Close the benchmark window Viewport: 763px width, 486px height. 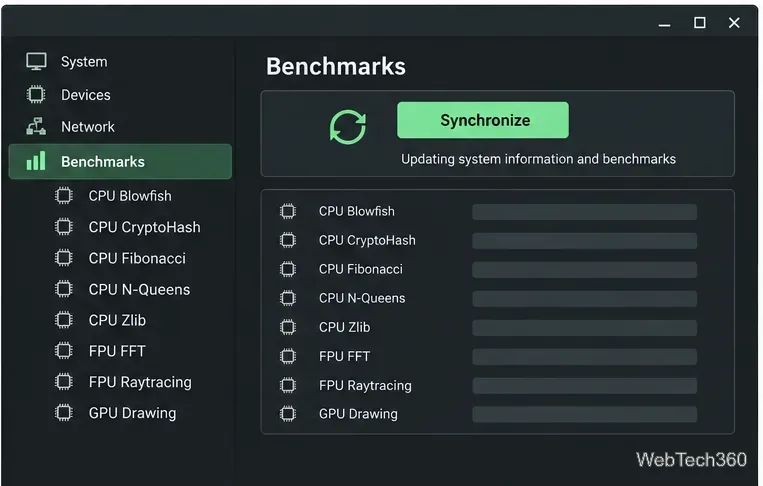(734, 23)
